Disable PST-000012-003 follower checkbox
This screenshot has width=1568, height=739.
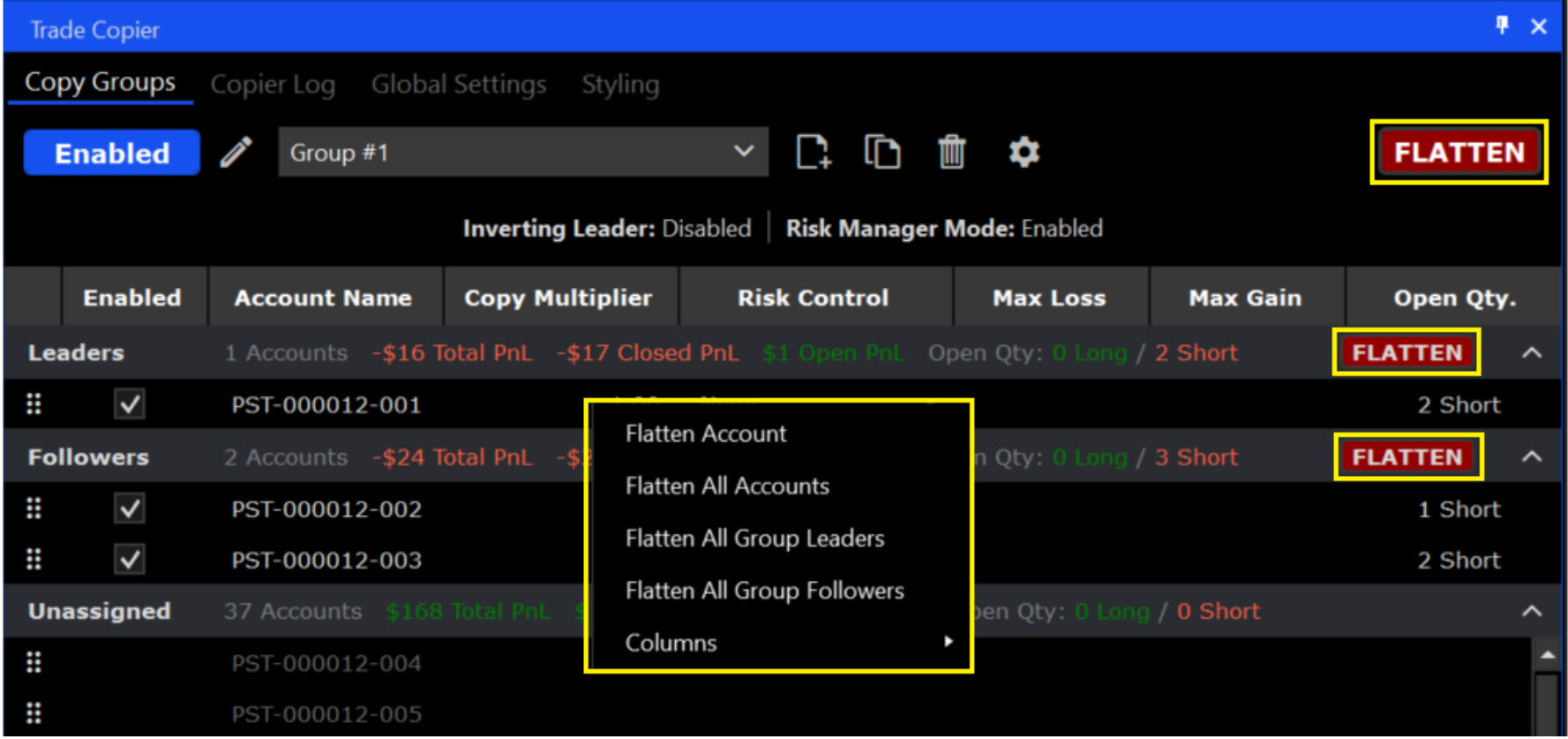[x=130, y=560]
